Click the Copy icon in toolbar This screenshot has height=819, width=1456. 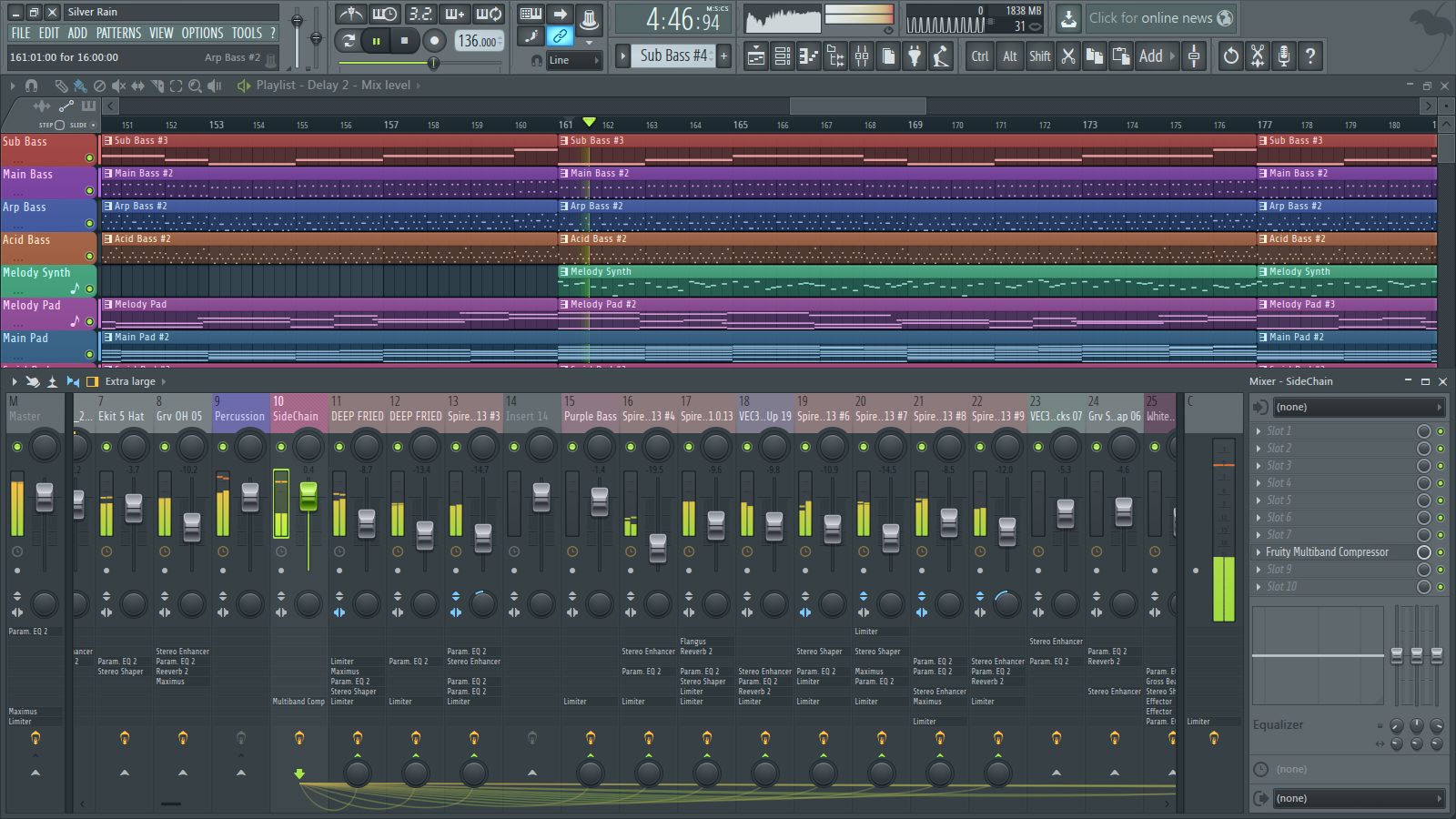click(1095, 56)
